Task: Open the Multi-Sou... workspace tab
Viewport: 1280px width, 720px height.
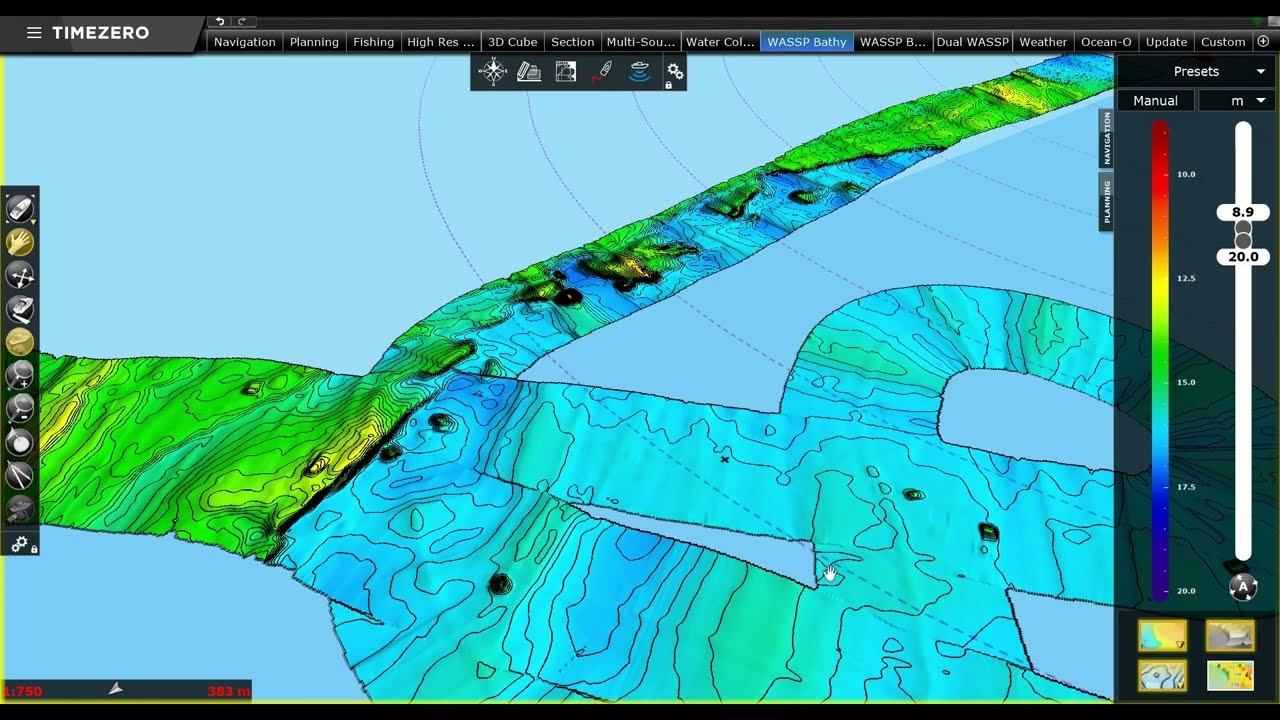Action: (641, 42)
